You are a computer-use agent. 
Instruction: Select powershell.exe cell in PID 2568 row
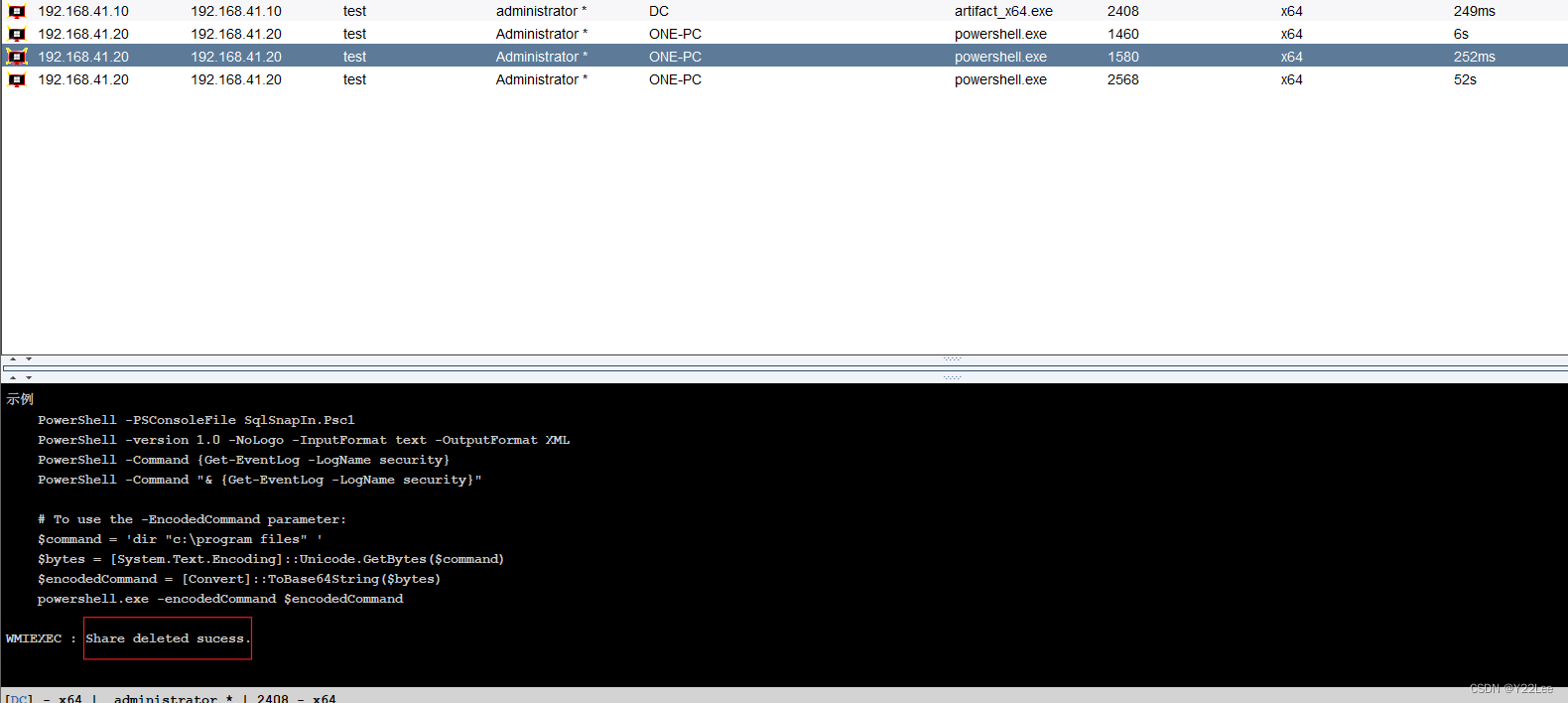pyautogui.click(x=1000, y=79)
